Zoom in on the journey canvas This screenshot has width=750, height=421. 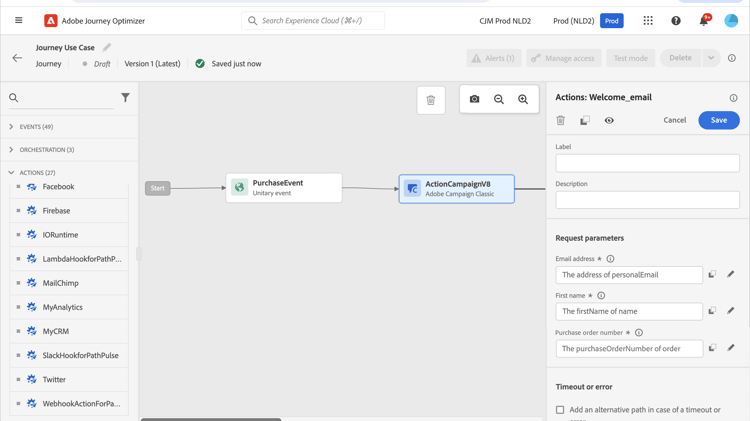coord(523,99)
